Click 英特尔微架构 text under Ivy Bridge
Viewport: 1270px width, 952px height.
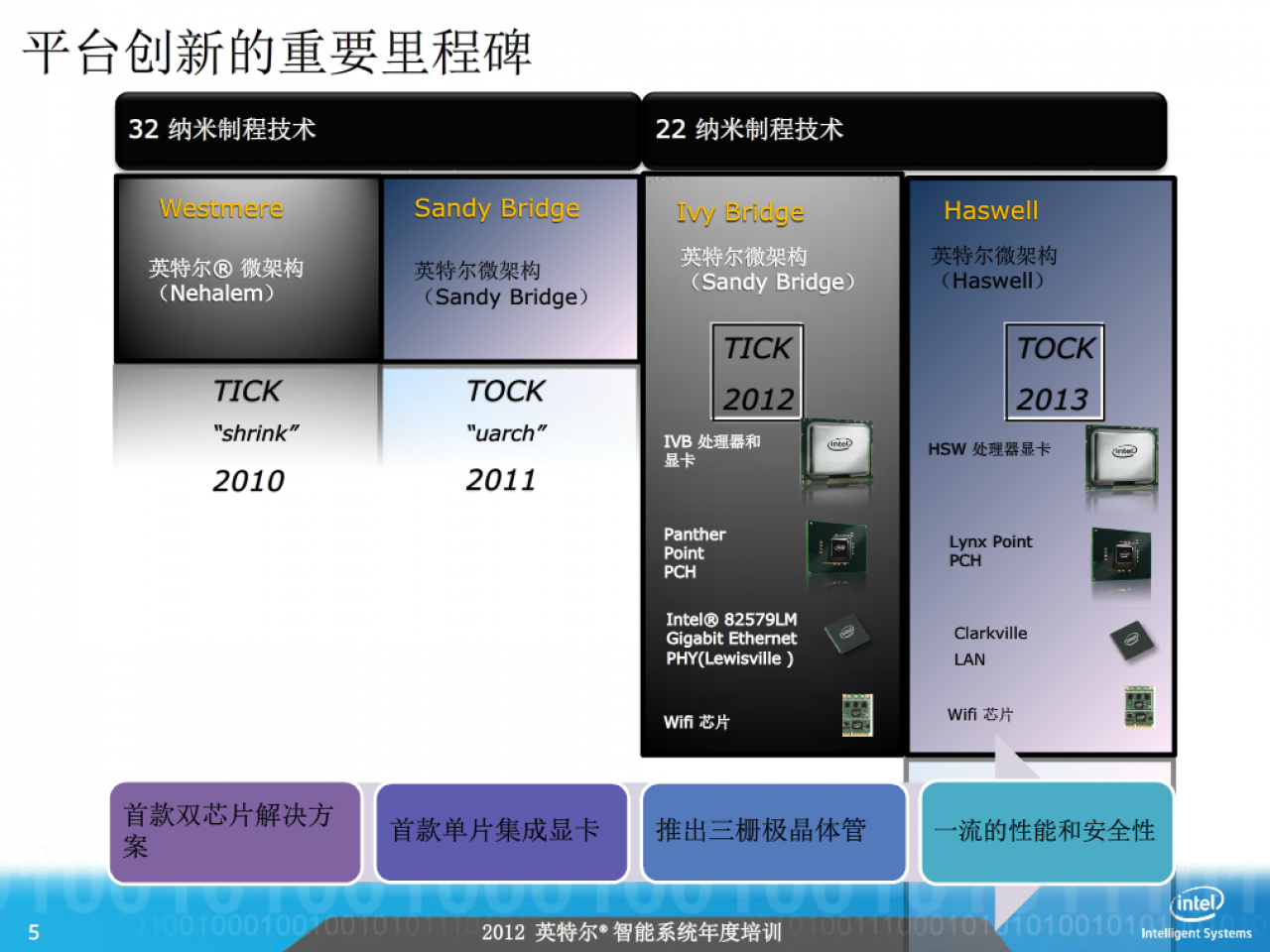tap(744, 257)
